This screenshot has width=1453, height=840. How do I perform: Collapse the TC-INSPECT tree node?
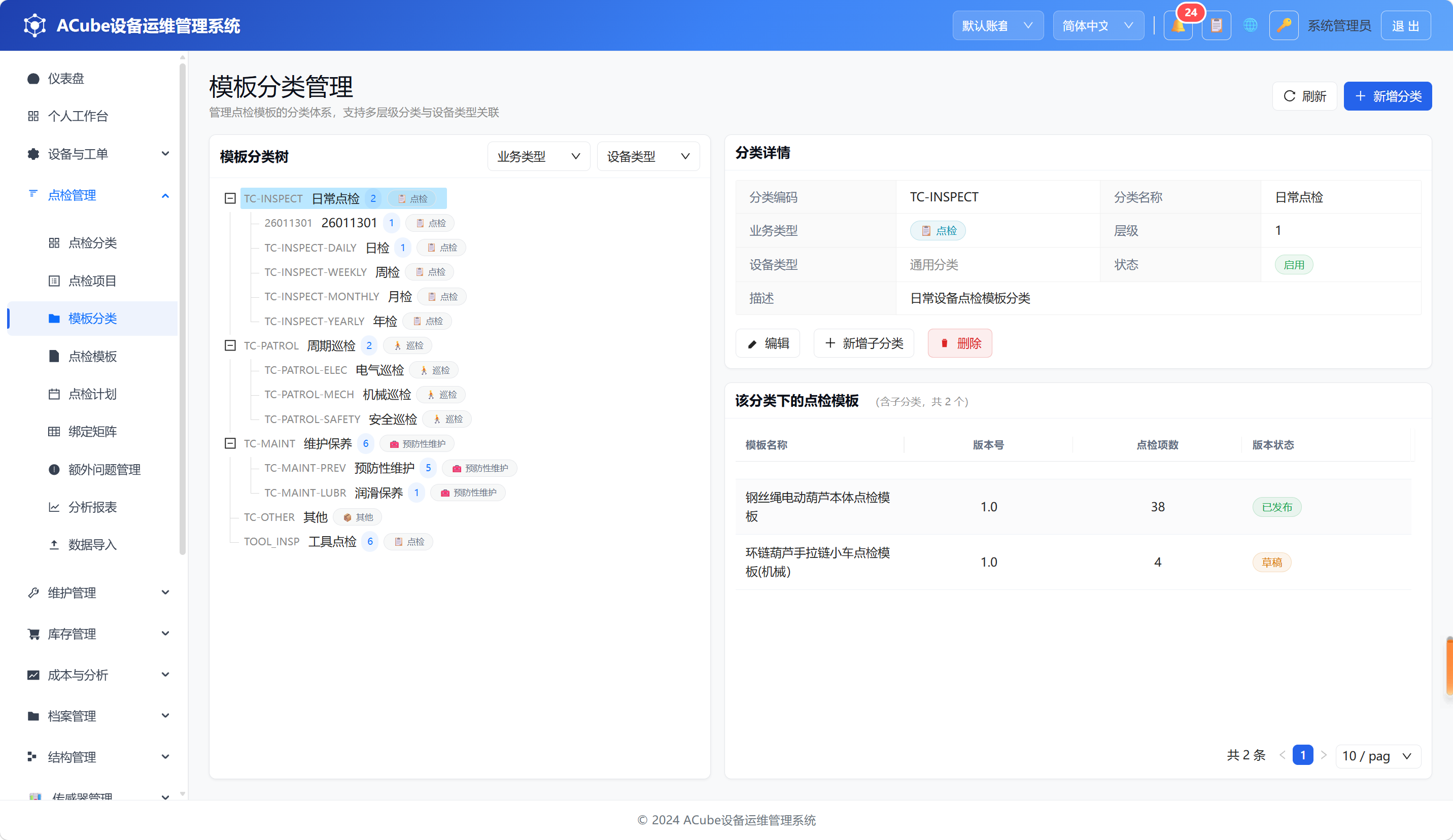click(230, 199)
